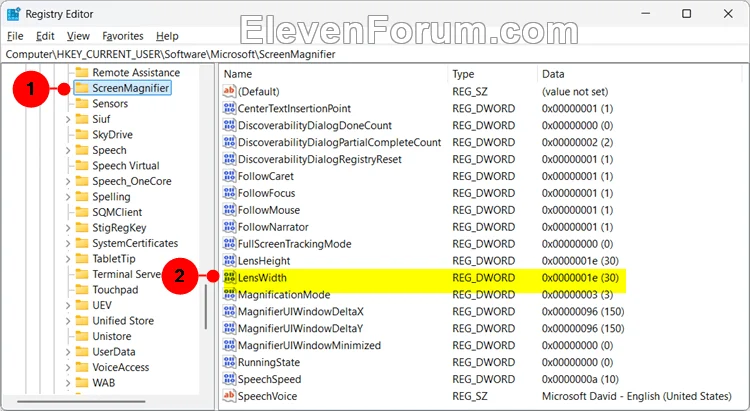Click the (Default) string value icon

[230, 91]
